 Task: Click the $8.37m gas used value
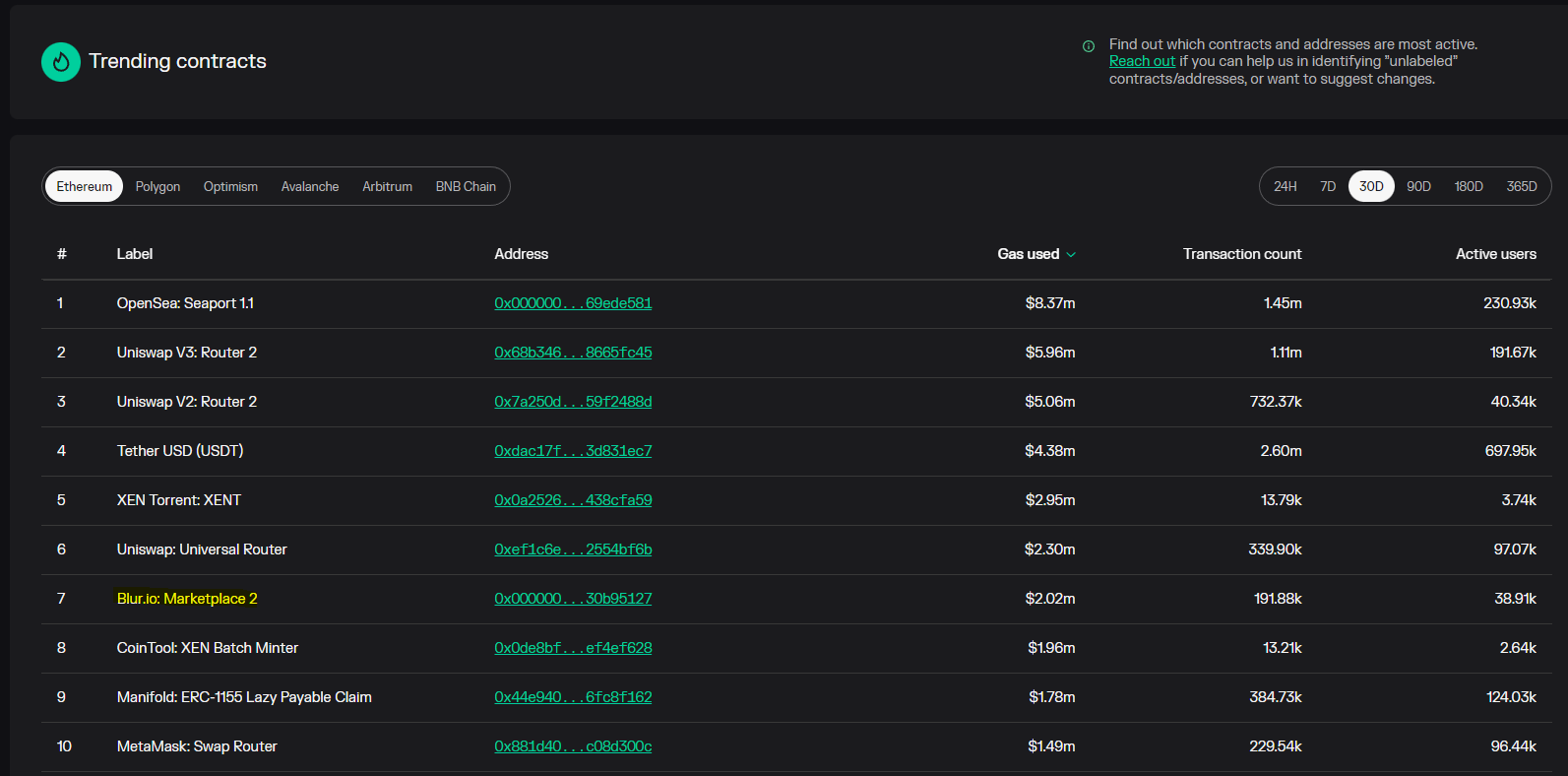coord(1050,303)
